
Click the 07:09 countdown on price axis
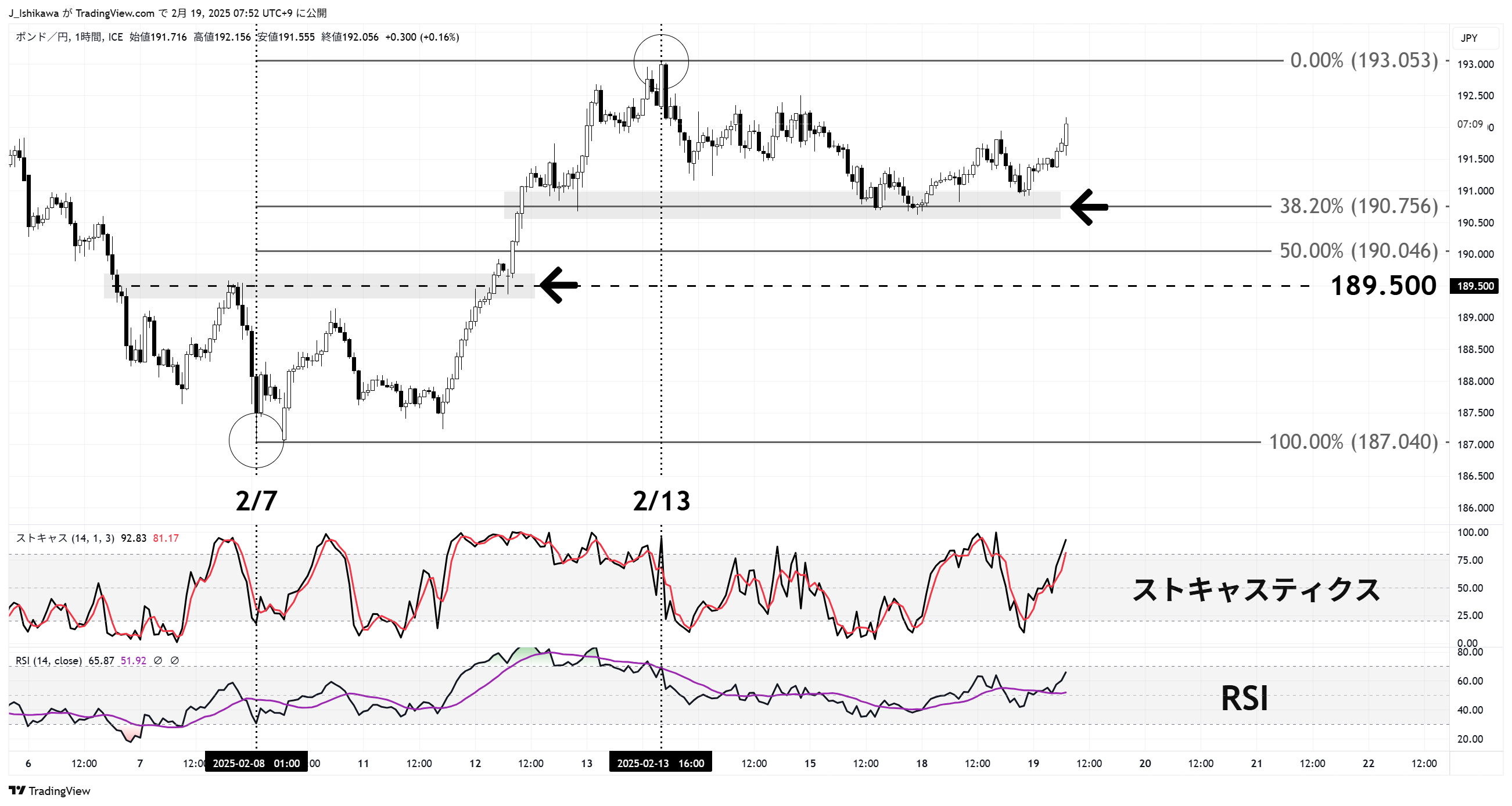[1470, 124]
